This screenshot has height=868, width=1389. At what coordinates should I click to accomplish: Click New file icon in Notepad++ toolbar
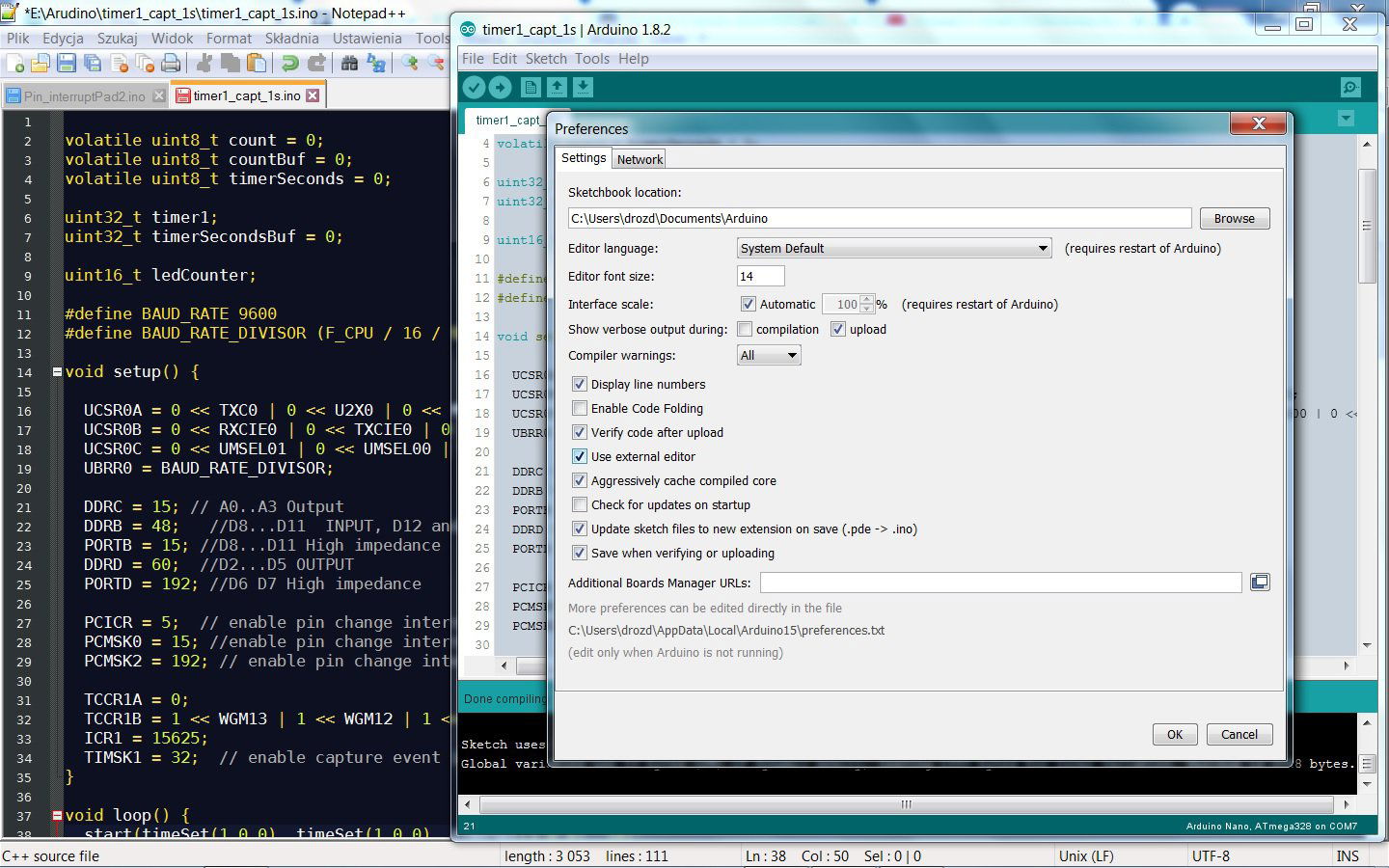[15, 64]
